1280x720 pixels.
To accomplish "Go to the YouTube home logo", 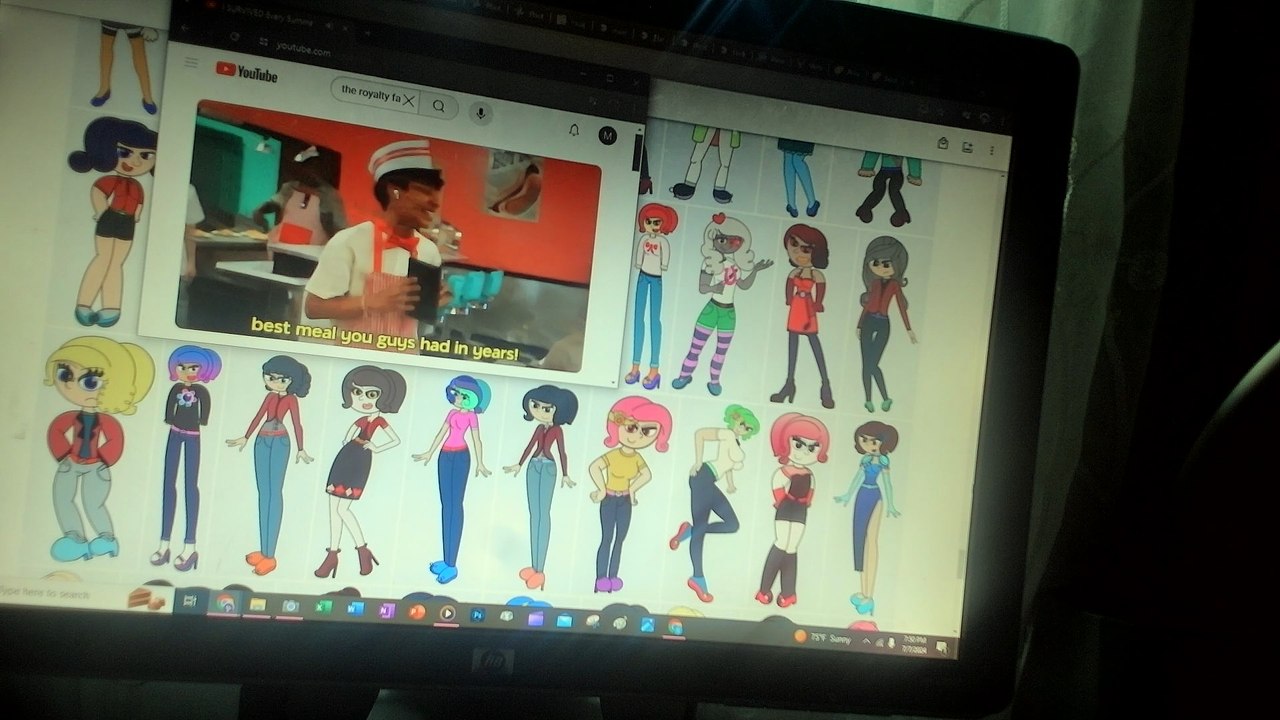I will point(246,72).
